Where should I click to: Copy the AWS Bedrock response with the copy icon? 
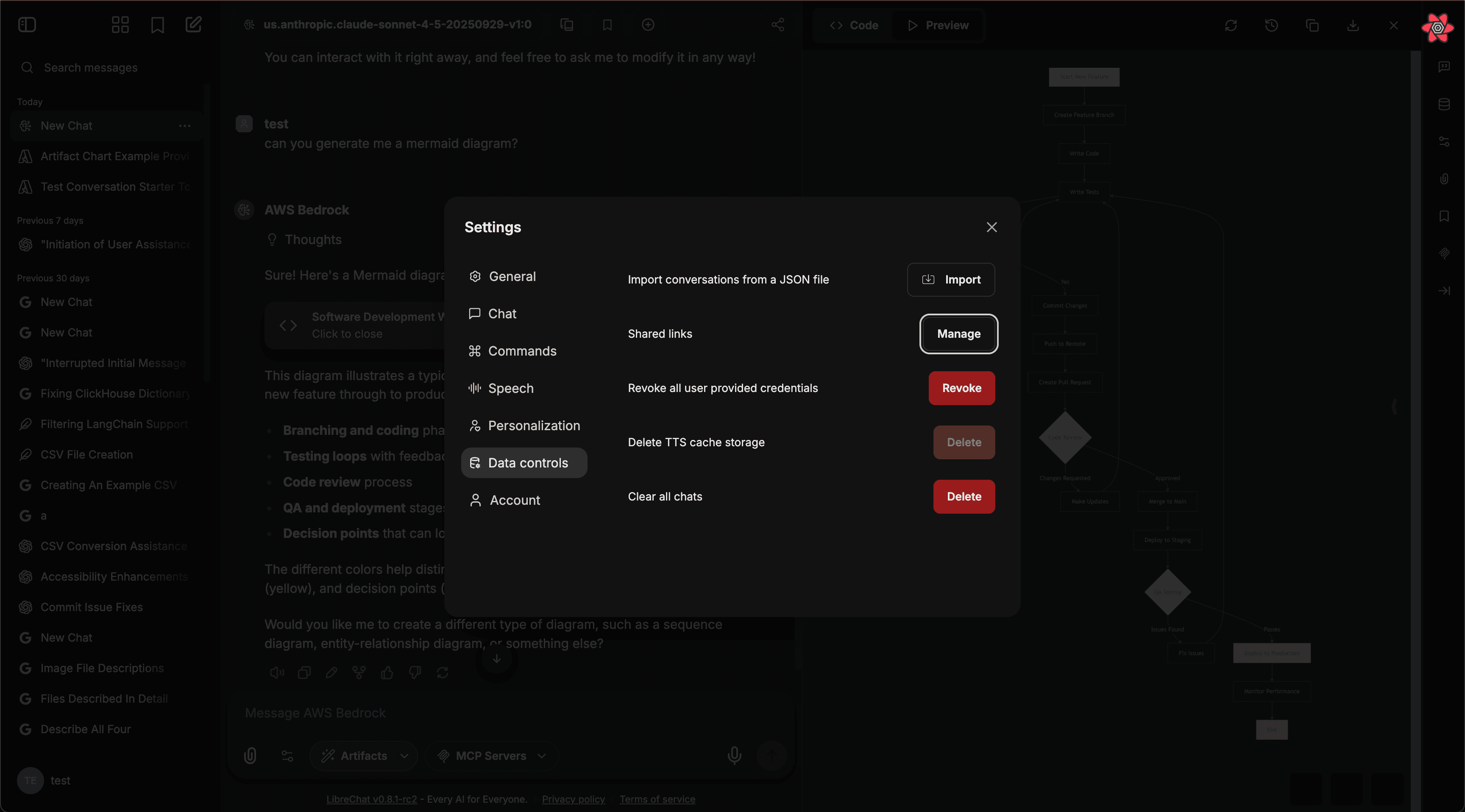(x=304, y=673)
